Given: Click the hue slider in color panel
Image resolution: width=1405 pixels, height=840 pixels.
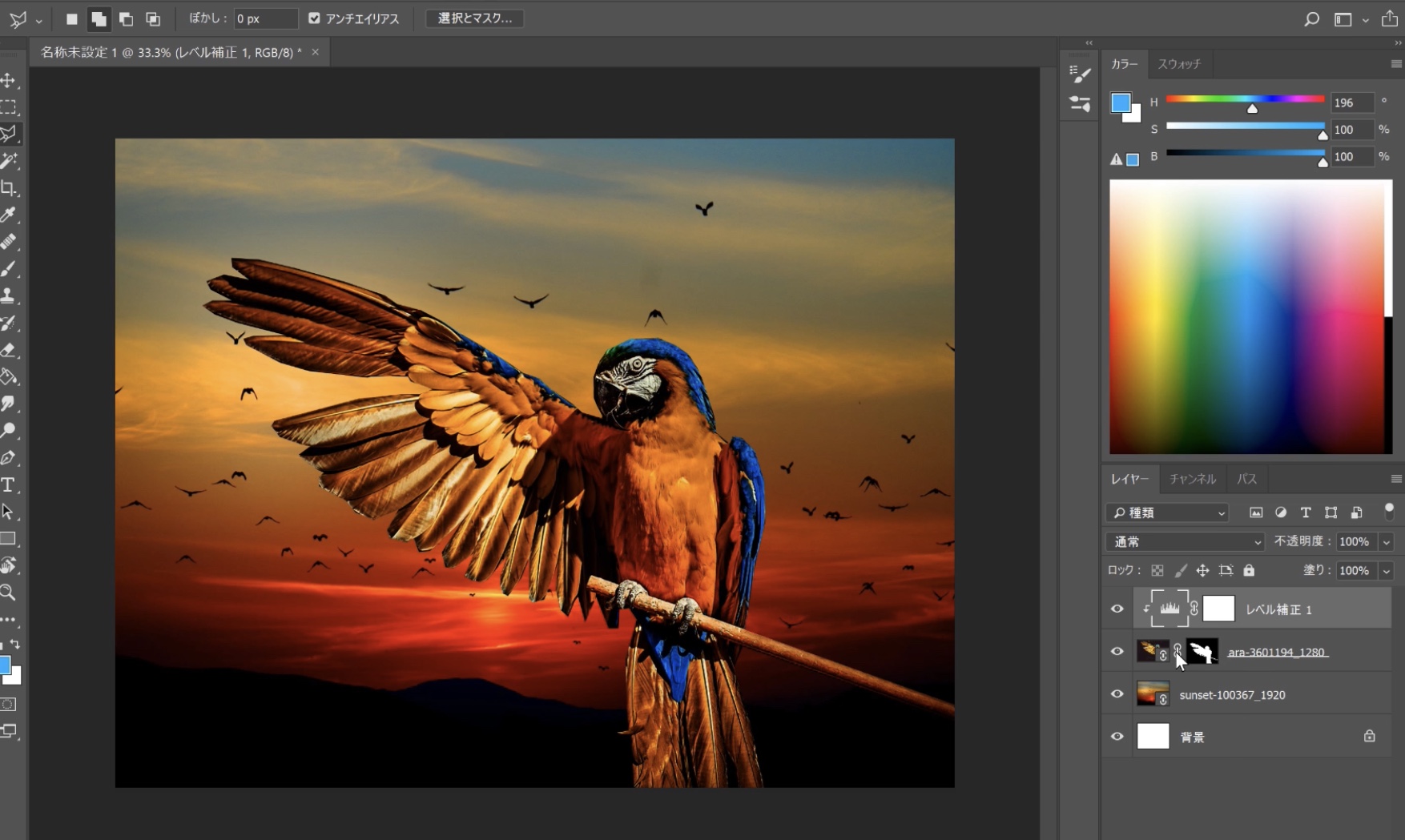Looking at the screenshot, I should (x=1245, y=99).
